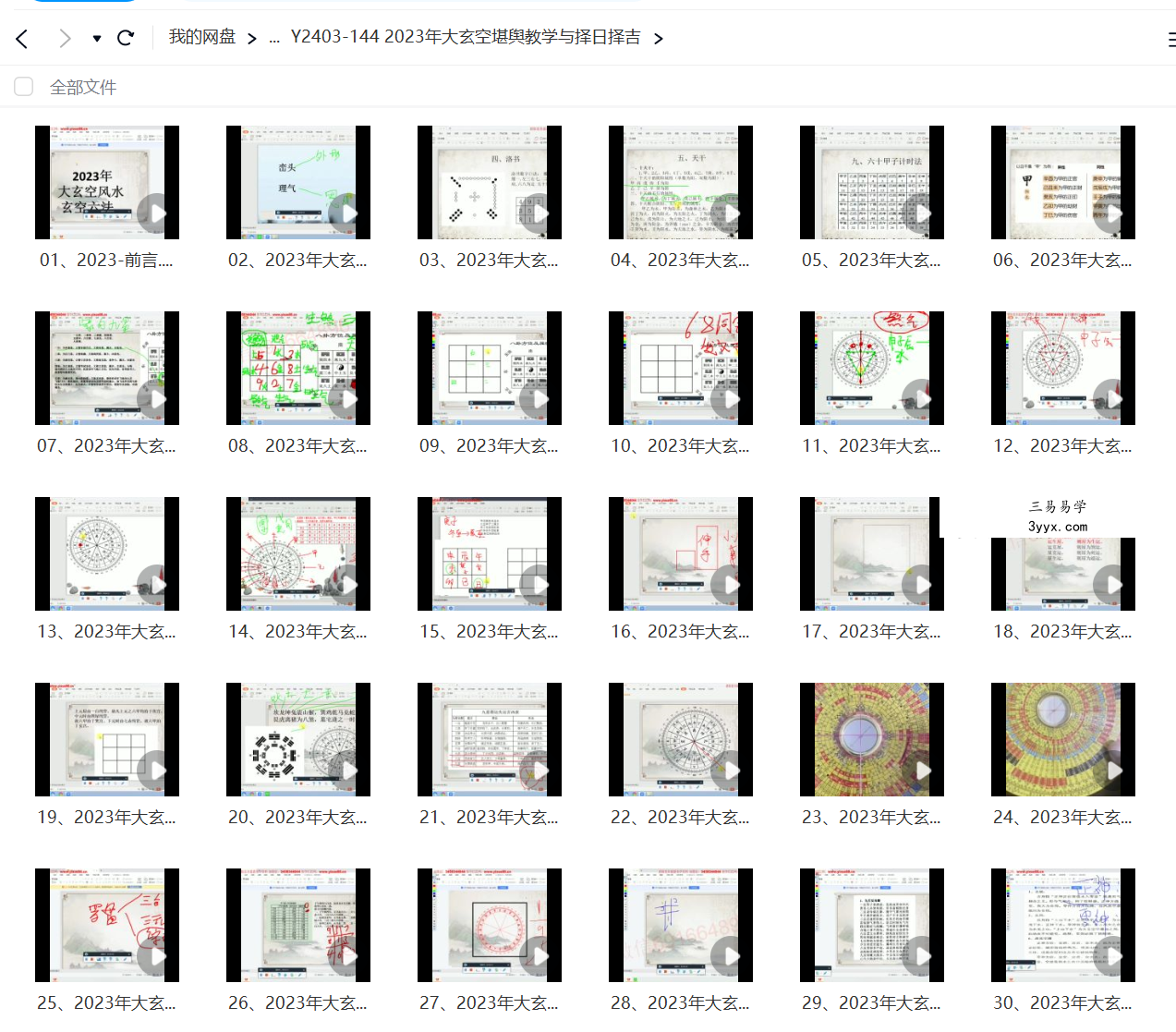Expand collapsed breadcrumb ellipsis
Screen dimensions: 1176x1032
point(274,38)
